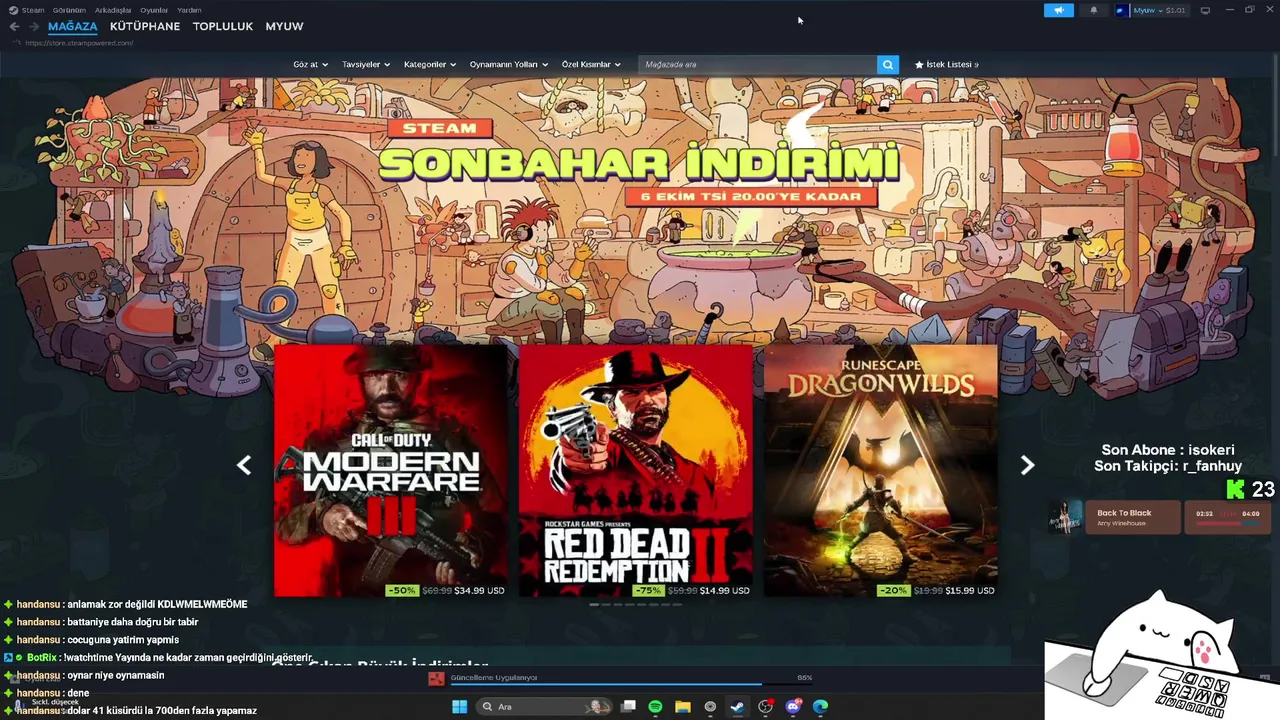Go back with the left arrow
Image resolution: width=1280 pixels, height=720 pixels.
14,27
